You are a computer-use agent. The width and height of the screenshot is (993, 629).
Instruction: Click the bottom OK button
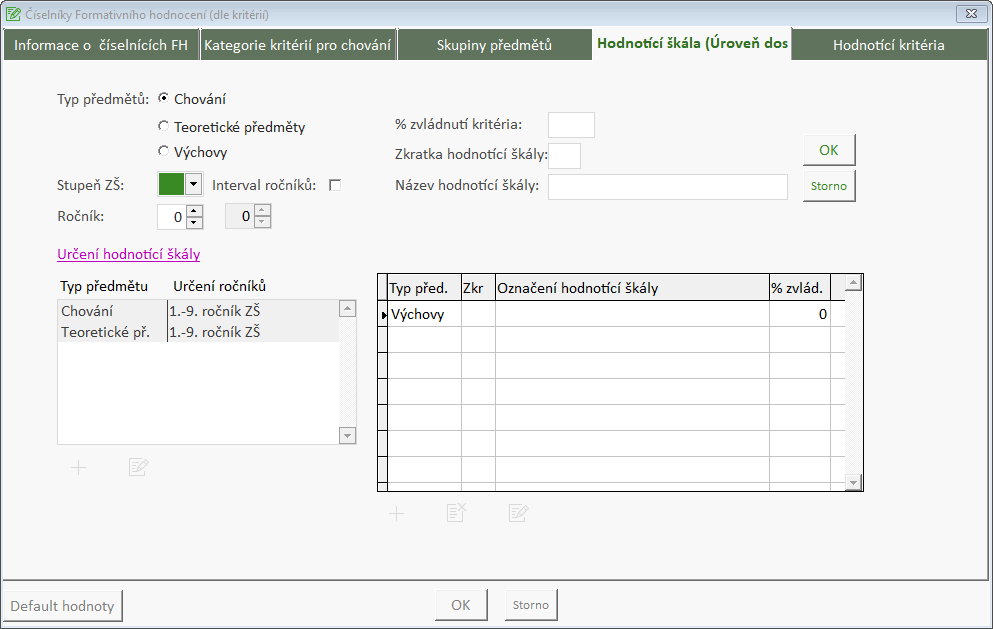pos(461,605)
